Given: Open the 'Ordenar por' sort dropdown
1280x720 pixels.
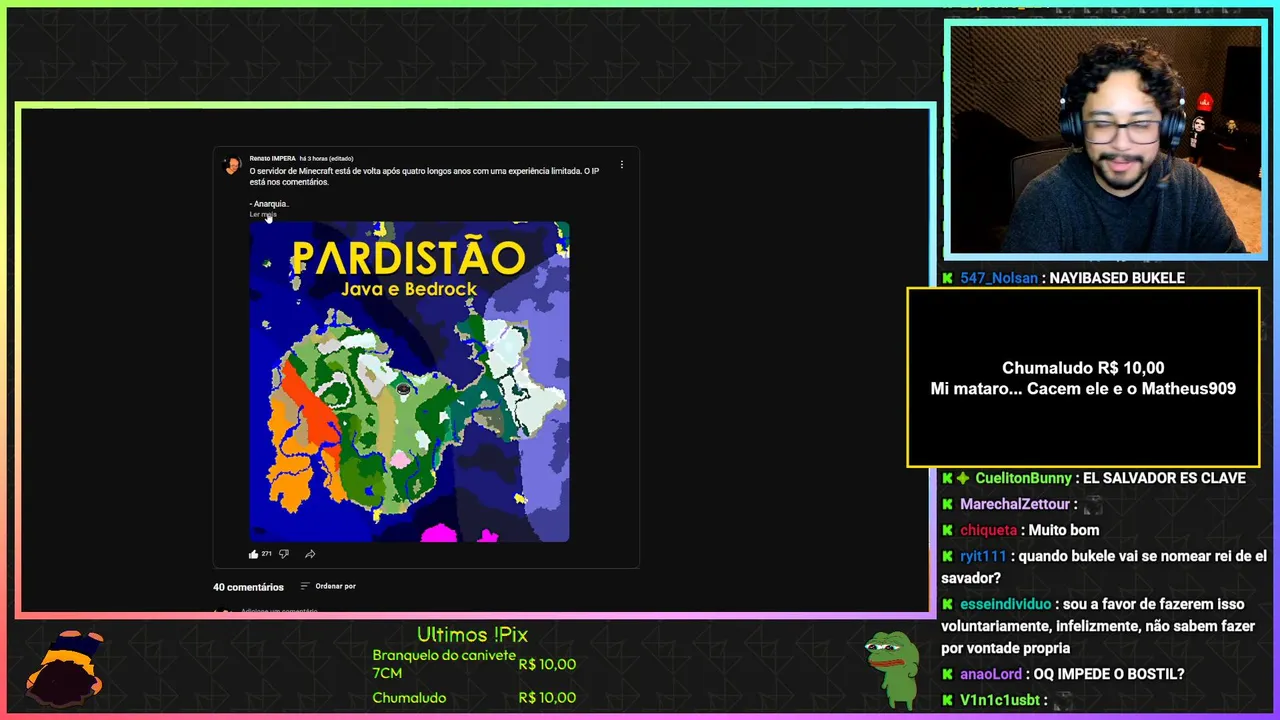Looking at the screenshot, I should tap(328, 586).
